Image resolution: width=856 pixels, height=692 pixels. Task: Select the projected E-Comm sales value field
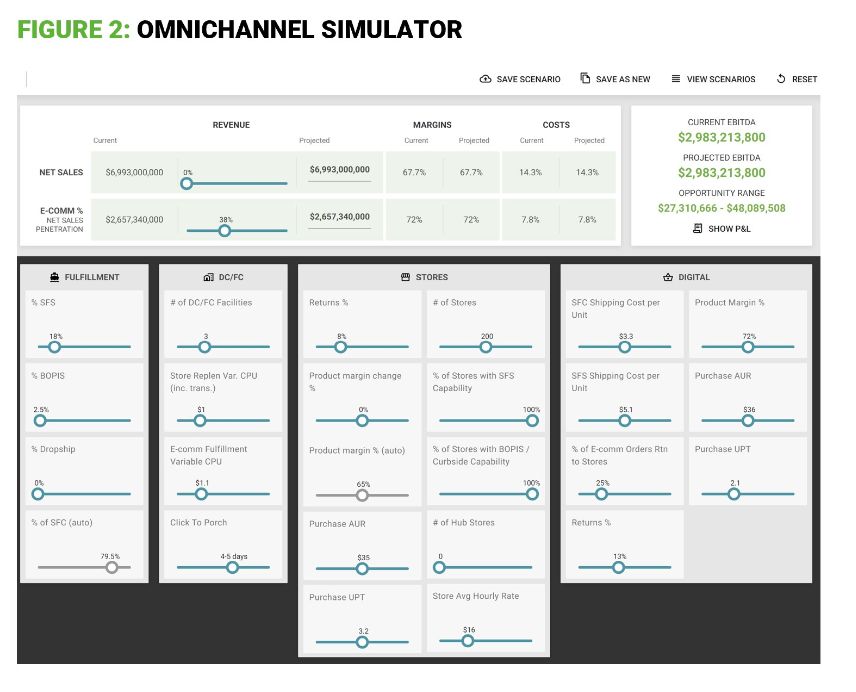(339, 217)
